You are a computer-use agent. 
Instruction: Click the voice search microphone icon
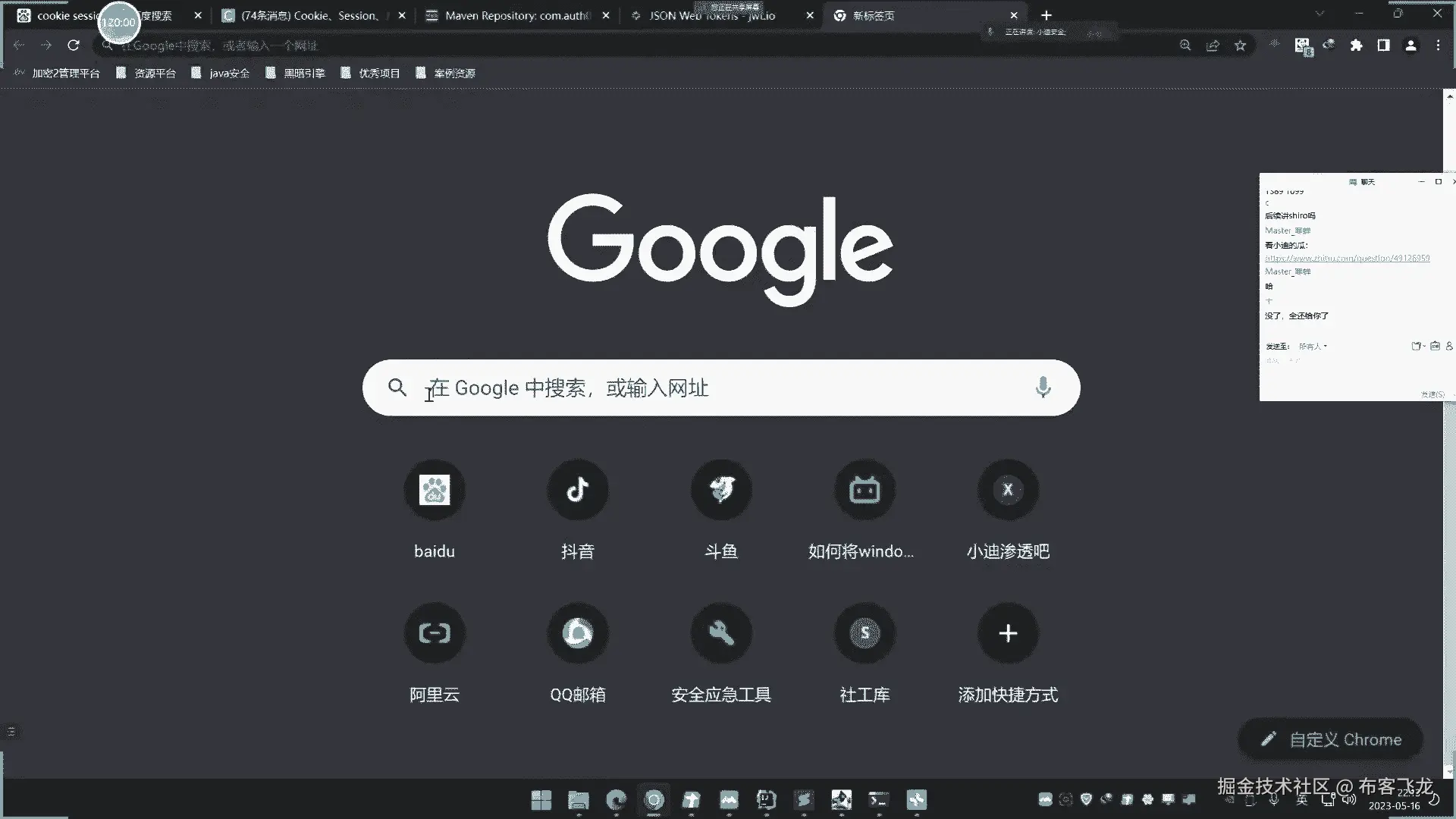[x=1043, y=388]
